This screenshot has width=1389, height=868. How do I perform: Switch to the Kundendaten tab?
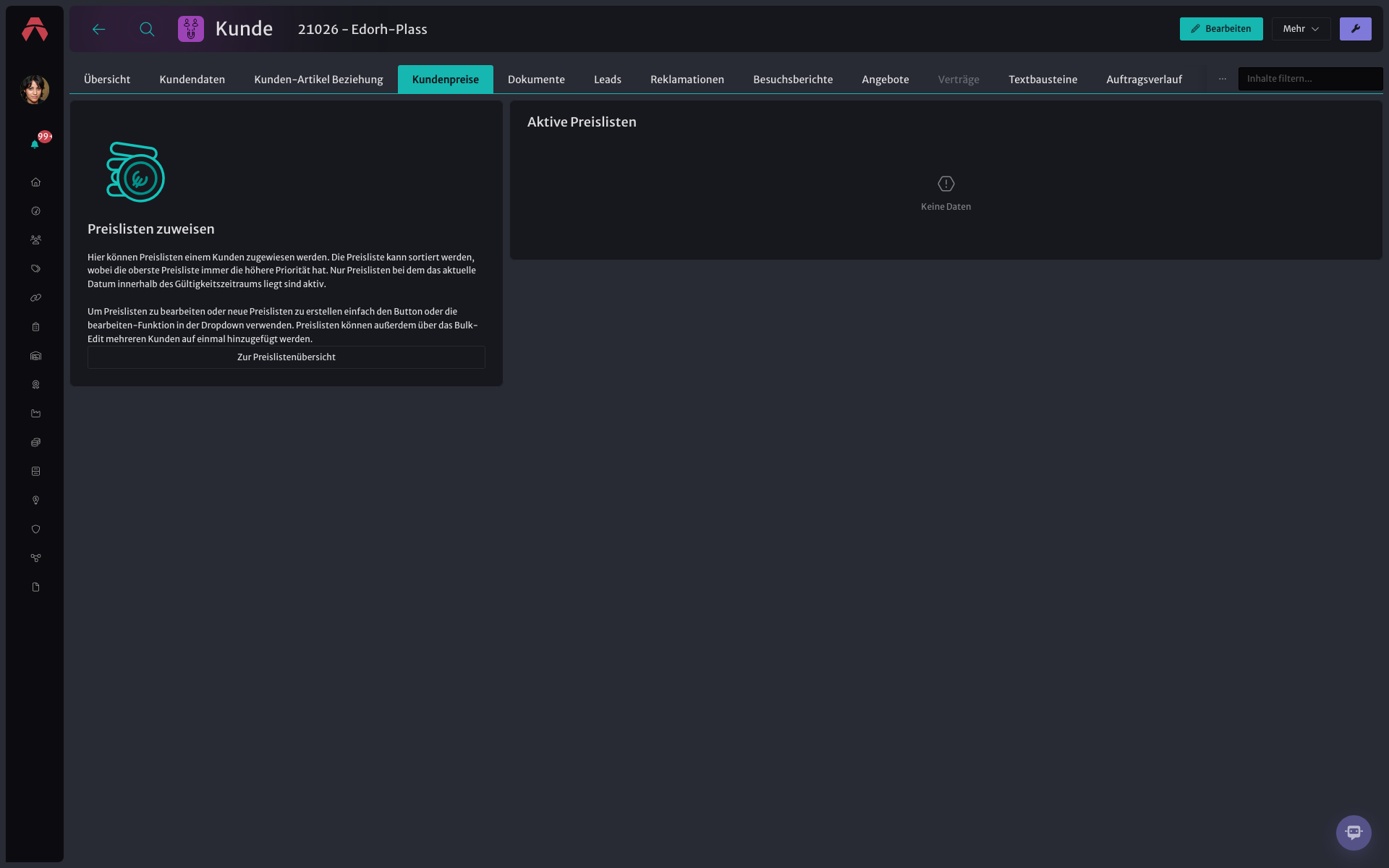pos(192,80)
